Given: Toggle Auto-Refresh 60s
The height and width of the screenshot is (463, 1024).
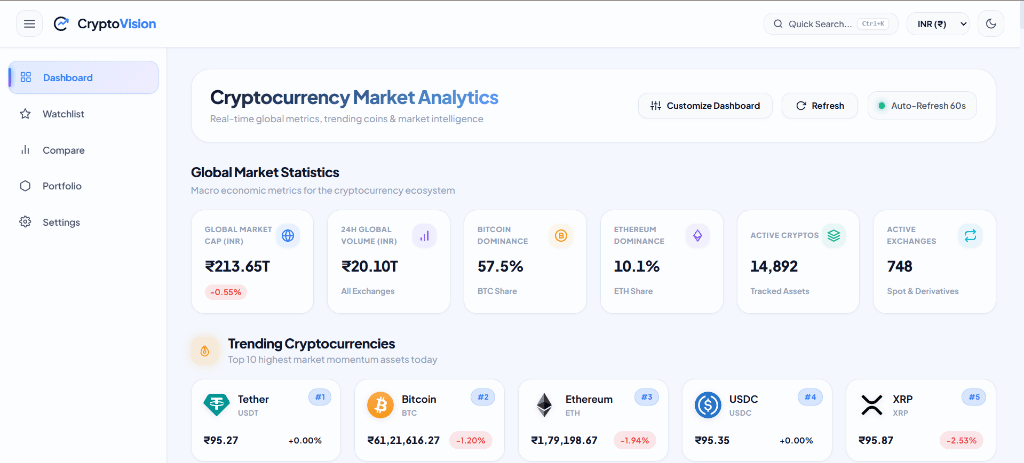Looking at the screenshot, I should [922, 106].
